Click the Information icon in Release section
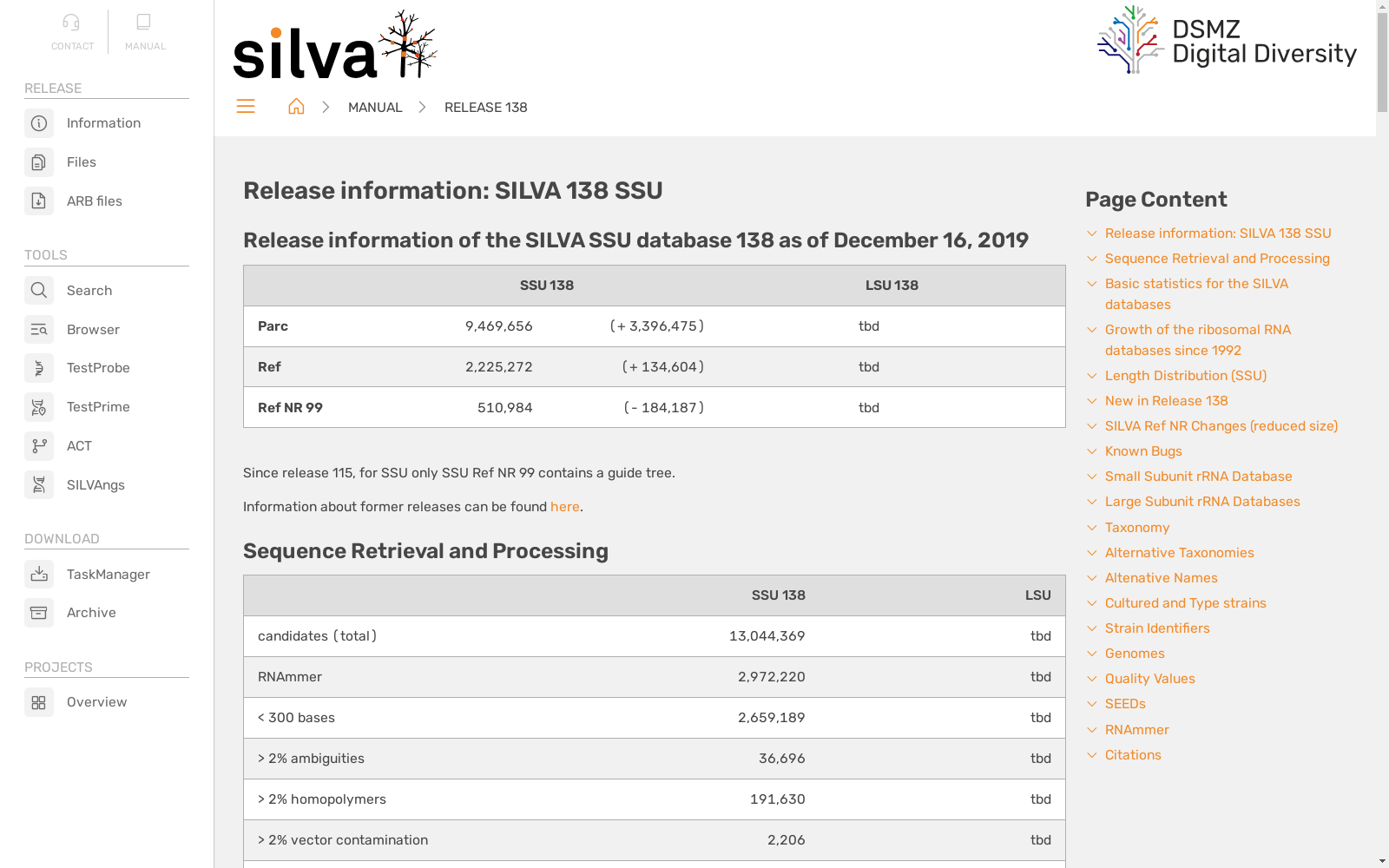Viewport: 1389px width, 868px height. tap(39, 123)
